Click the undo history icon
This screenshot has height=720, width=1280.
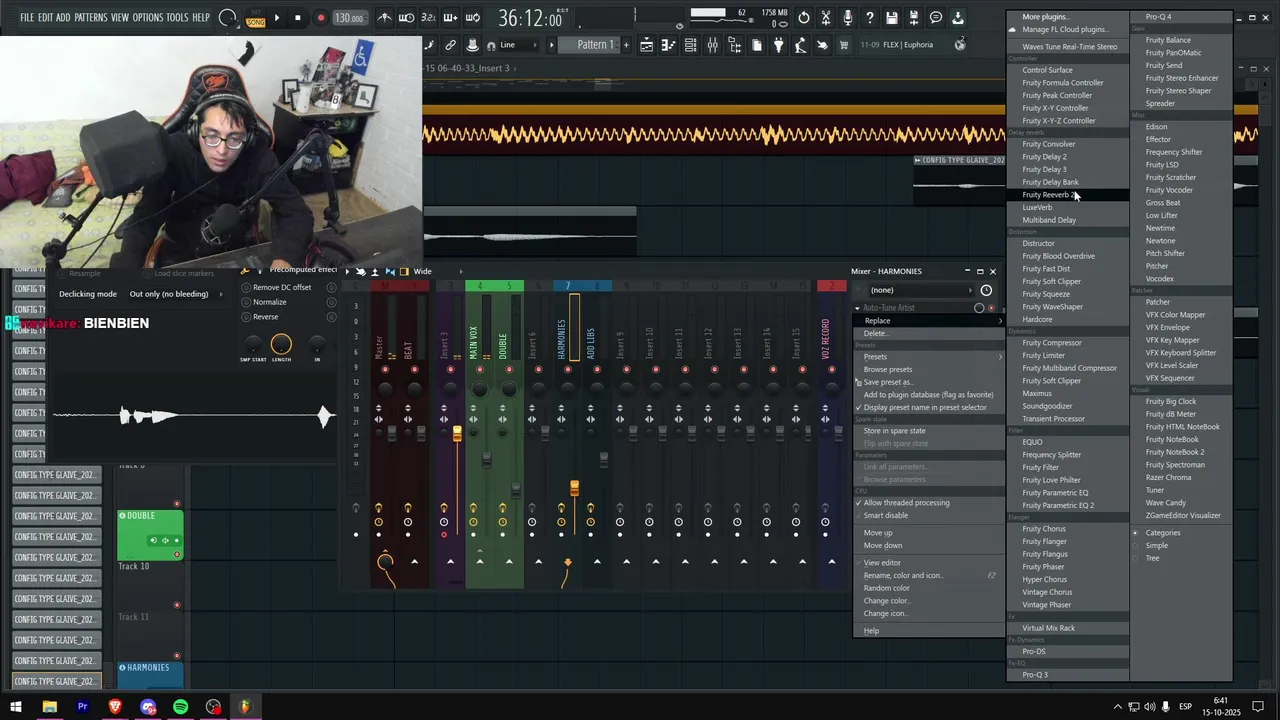804,18
